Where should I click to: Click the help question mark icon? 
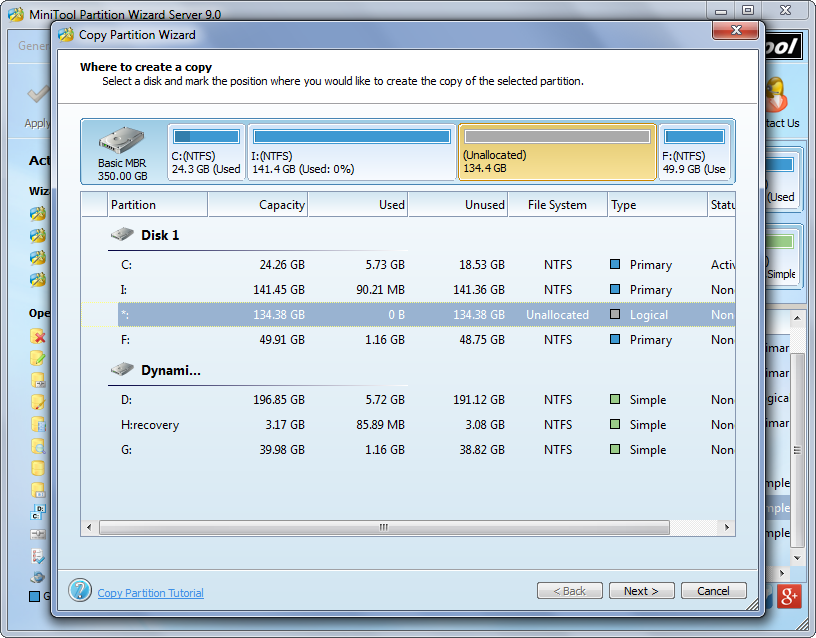80,590
